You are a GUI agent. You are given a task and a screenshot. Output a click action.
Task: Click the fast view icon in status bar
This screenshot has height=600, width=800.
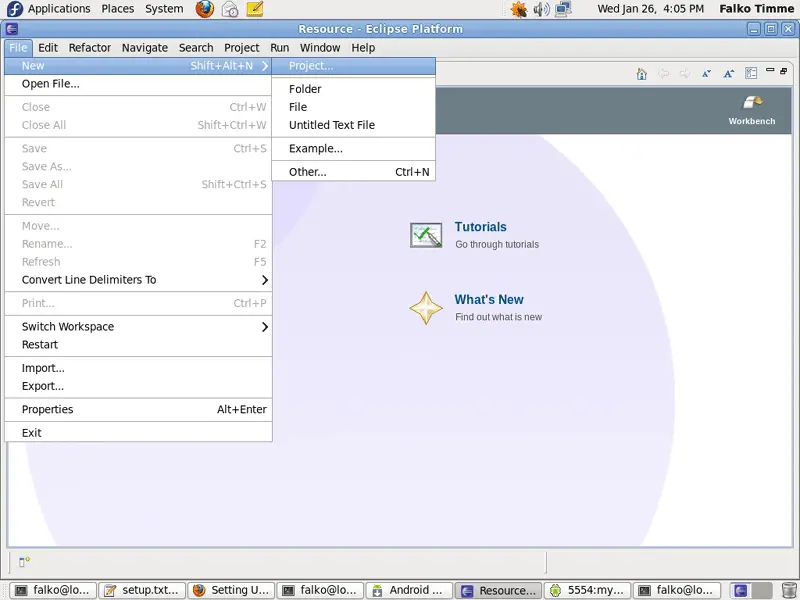click(24, 562)
